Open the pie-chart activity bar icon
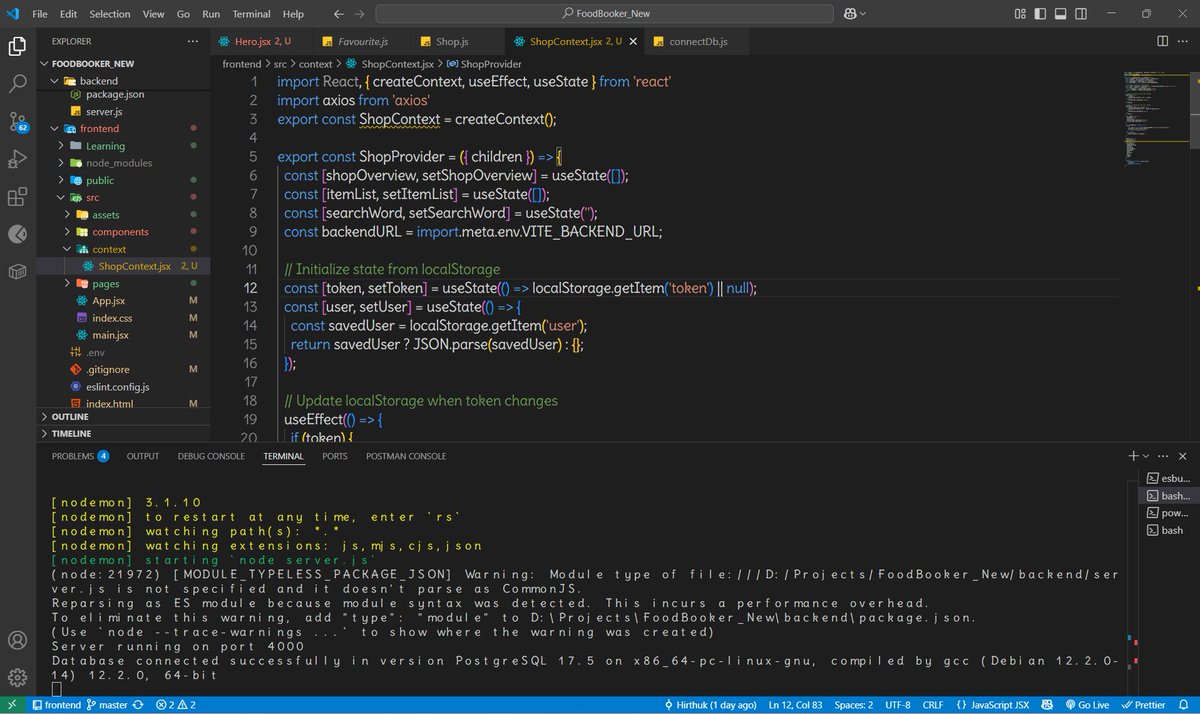 (x=17, y=234)
